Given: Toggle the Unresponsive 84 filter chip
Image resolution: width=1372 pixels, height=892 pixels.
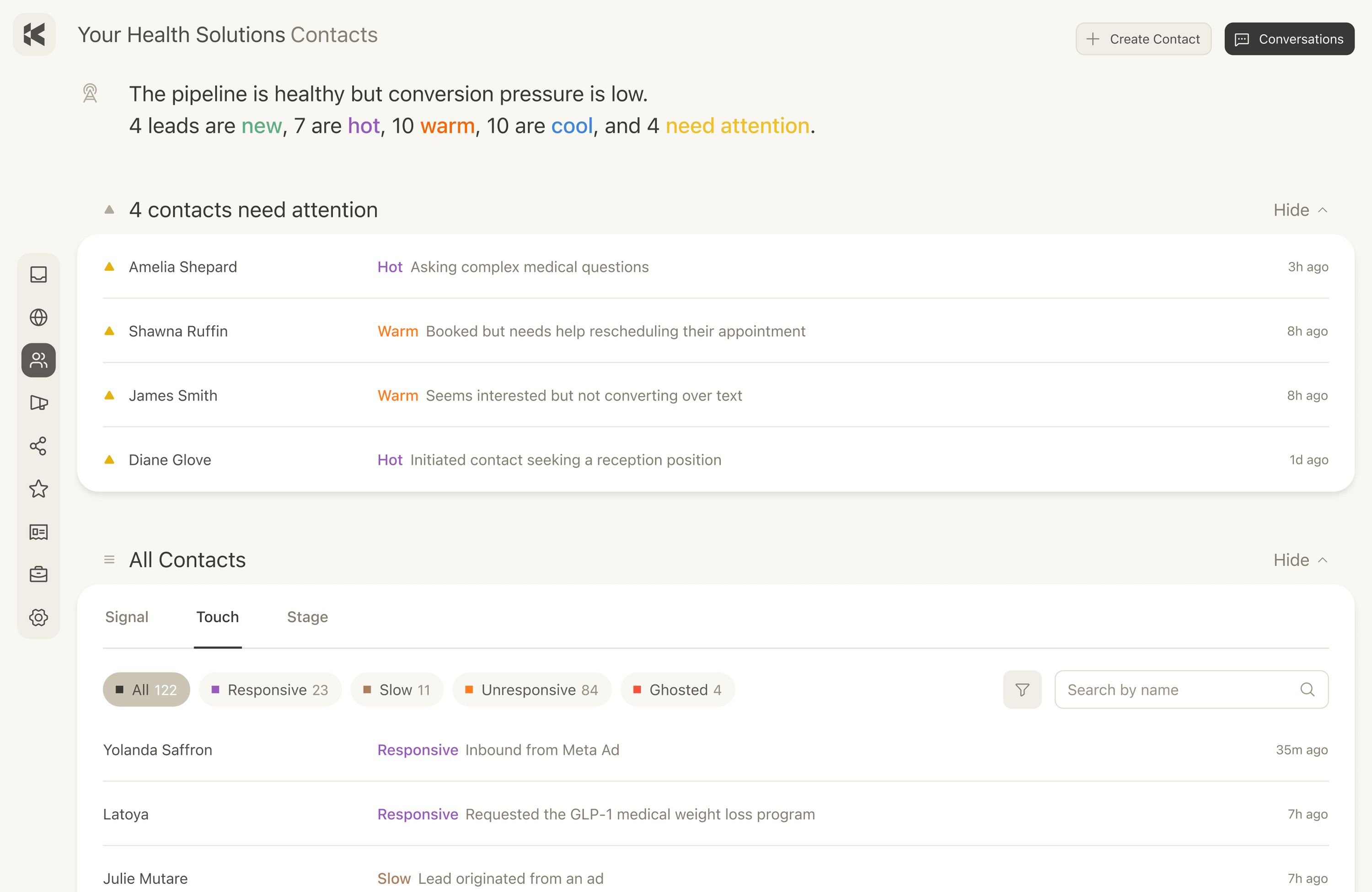Looking at the screenshot, I should [531, 690].
